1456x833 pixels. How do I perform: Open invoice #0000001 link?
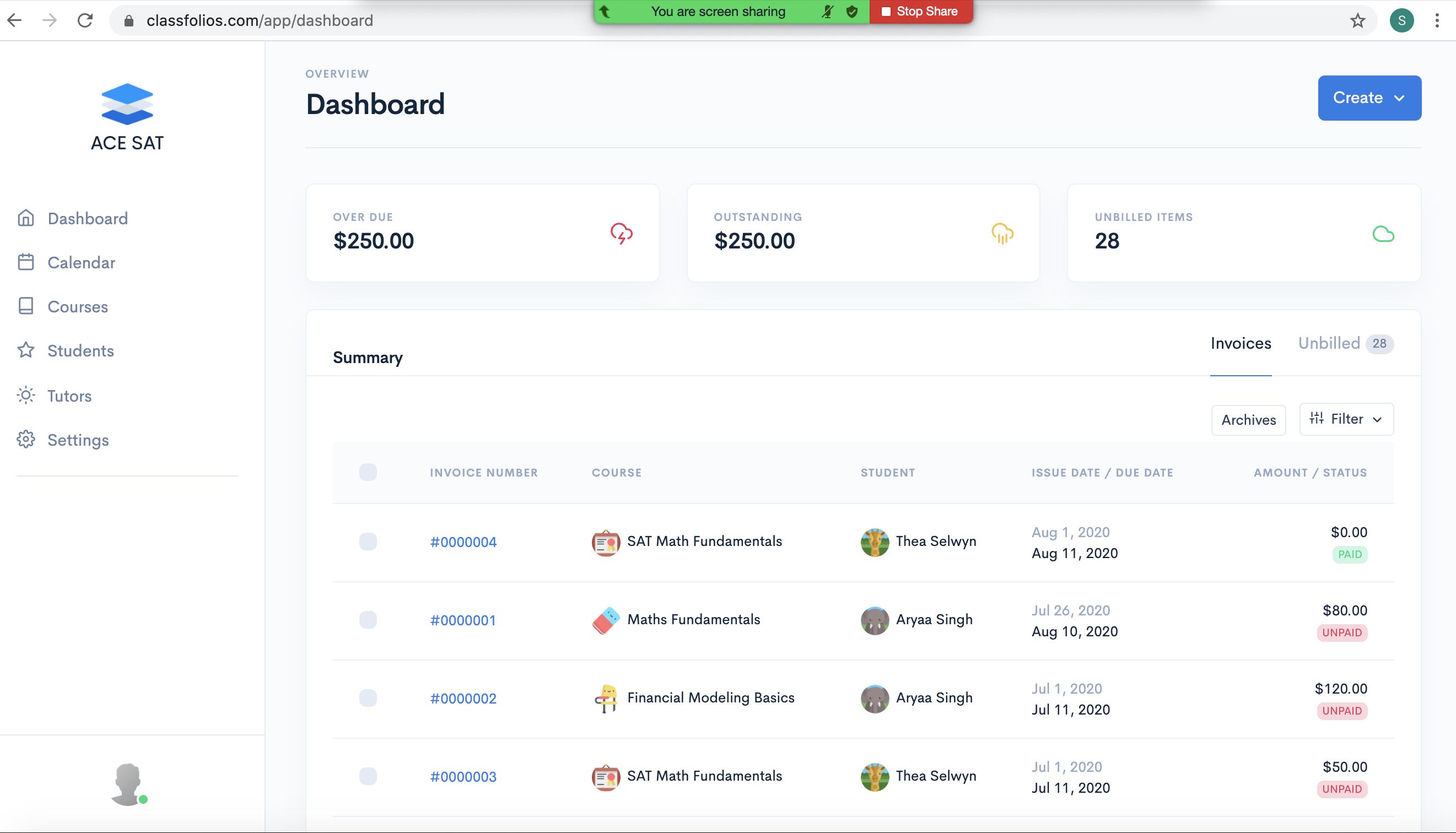click(x=463, y=620)
